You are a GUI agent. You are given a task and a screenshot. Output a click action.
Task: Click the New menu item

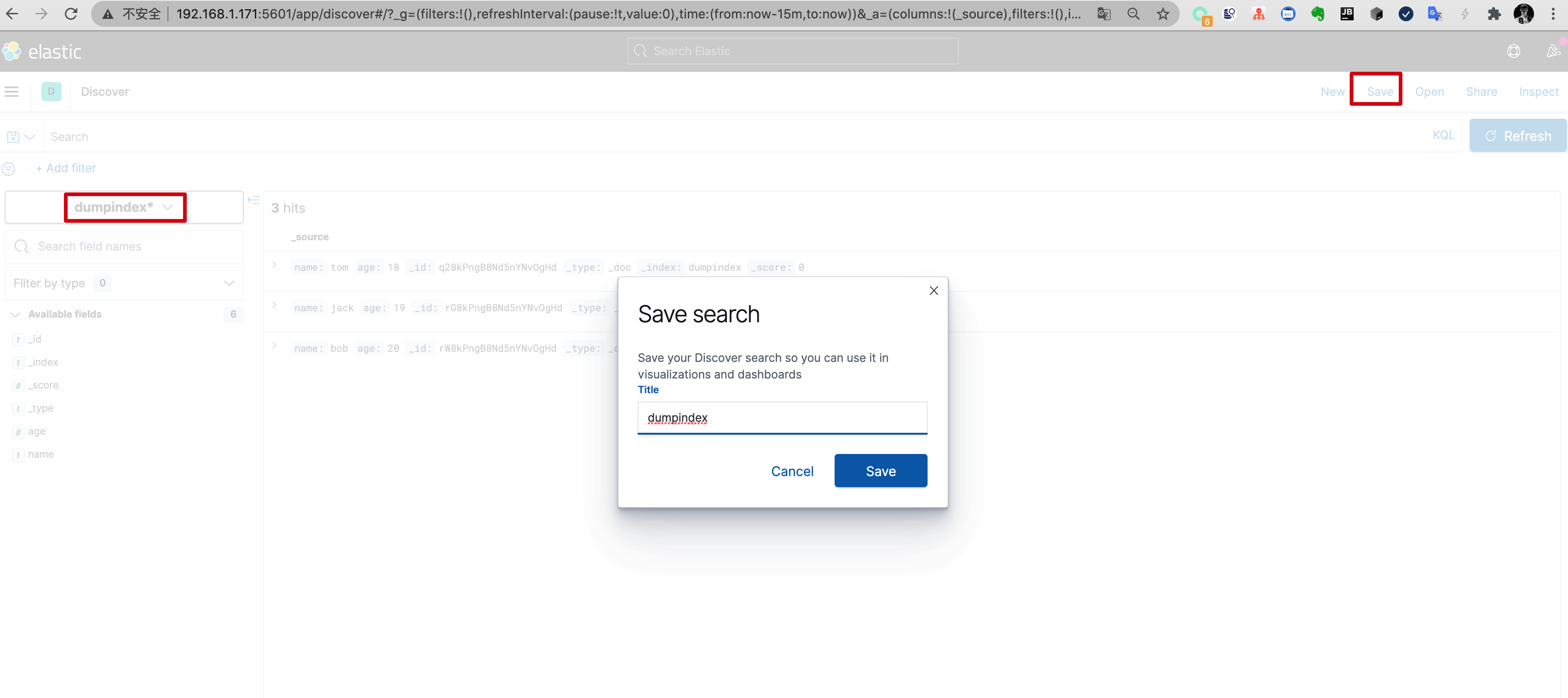[x=1332, y=92]
